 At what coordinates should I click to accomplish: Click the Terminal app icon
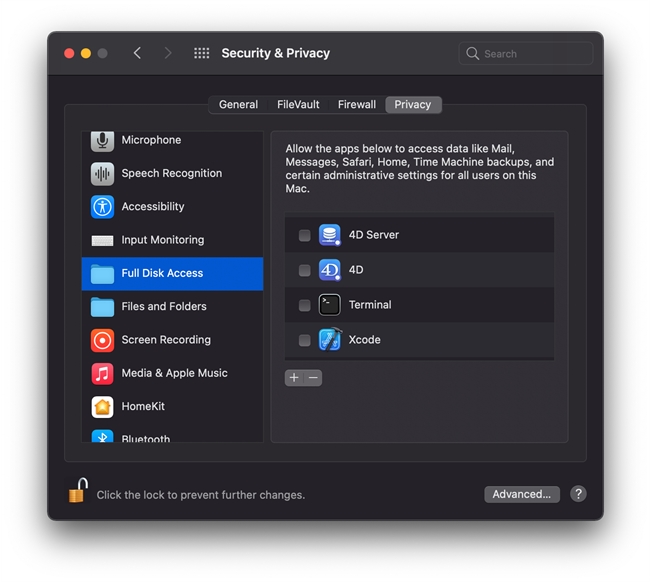click(330, 305)
